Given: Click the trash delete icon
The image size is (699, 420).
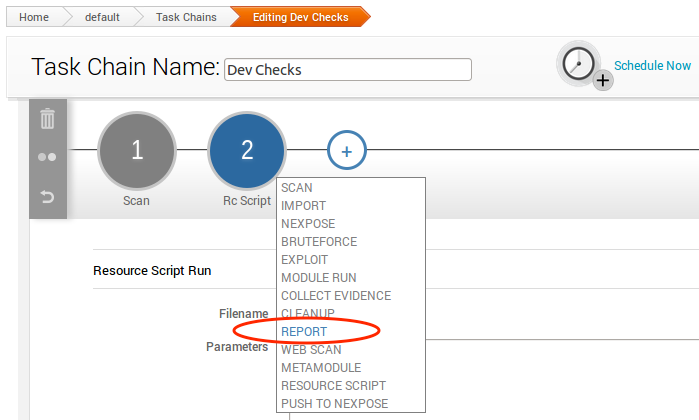Looking at the screenshot, I should [x=47, y=120].
